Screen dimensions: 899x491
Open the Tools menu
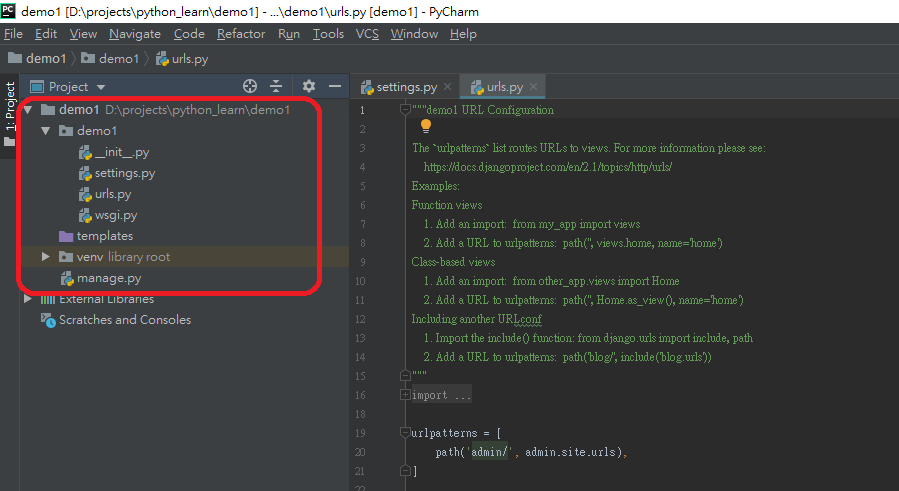[x=328, y=34]
